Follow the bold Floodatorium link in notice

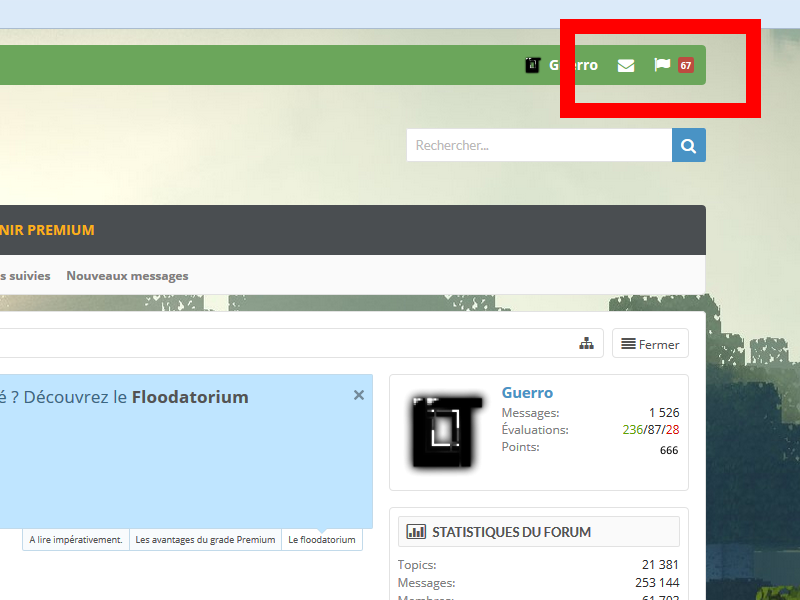(x=190, y=397)
